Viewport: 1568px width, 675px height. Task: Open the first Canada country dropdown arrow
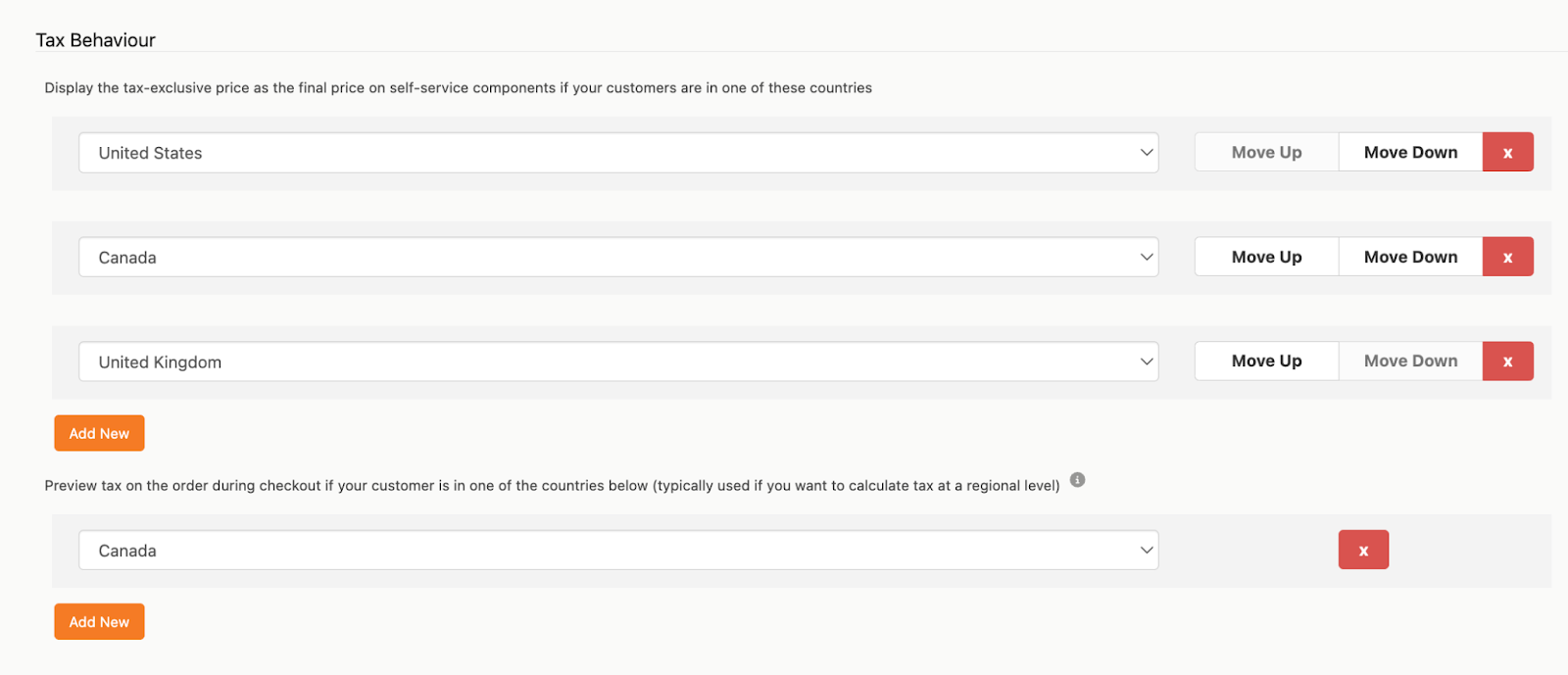(1147, 257)
